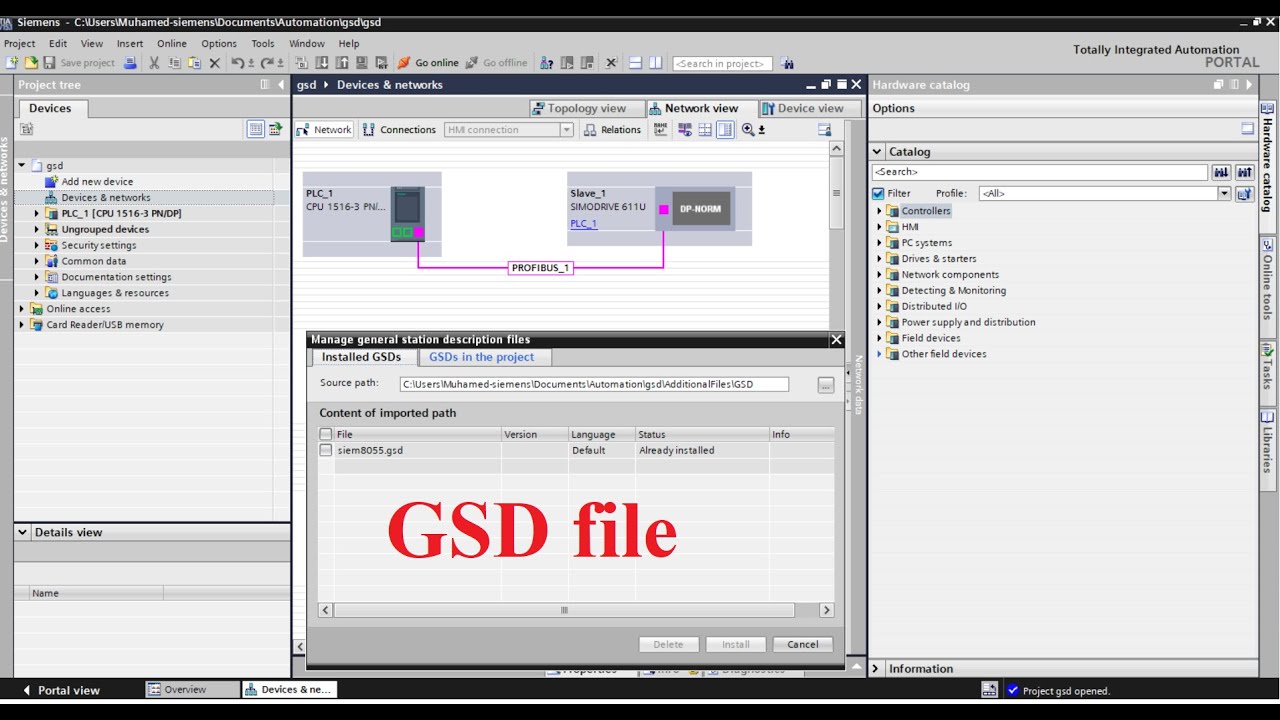Open the Options menu
The image size is (1280, 720).
[217, 43]
